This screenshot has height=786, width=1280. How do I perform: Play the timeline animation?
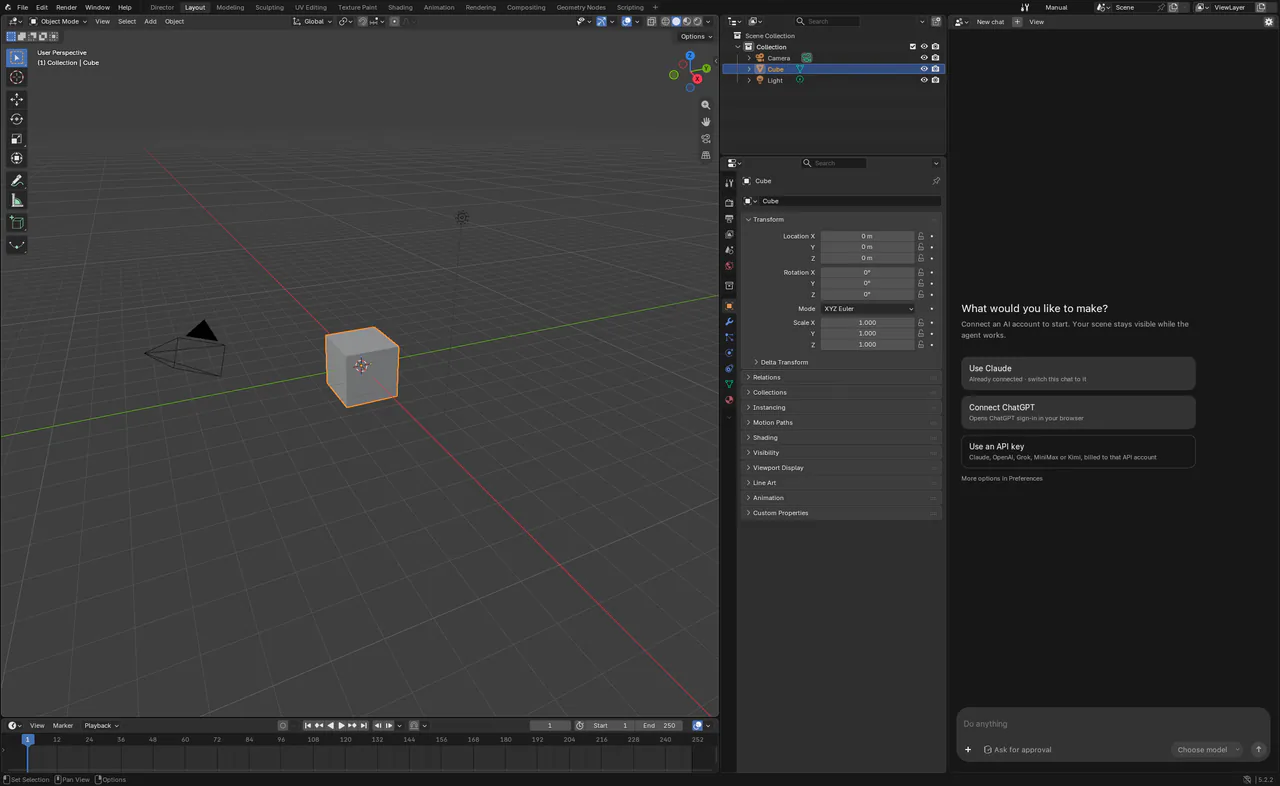341,726
